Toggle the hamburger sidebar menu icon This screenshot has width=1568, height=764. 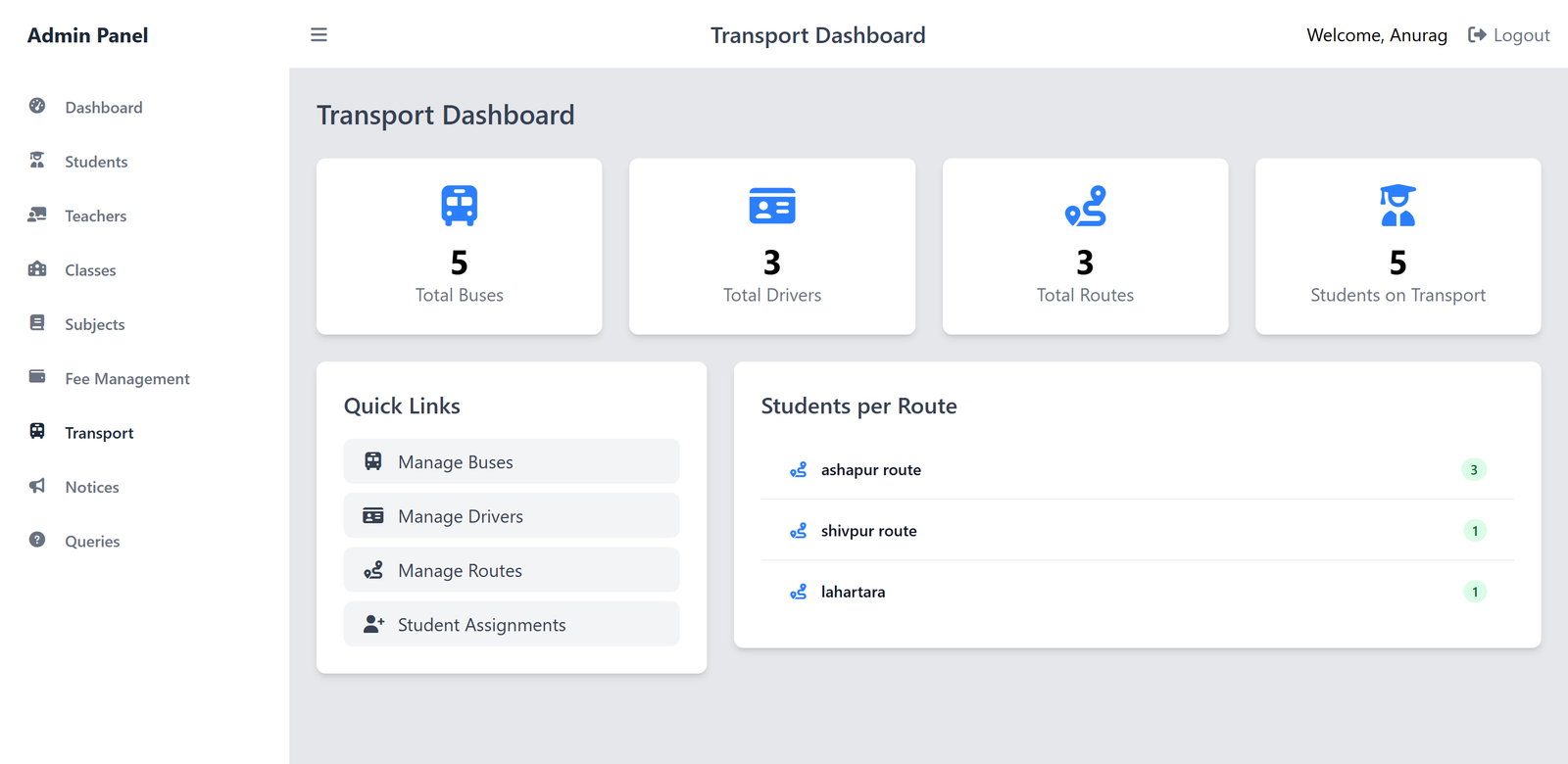(318, 35)
